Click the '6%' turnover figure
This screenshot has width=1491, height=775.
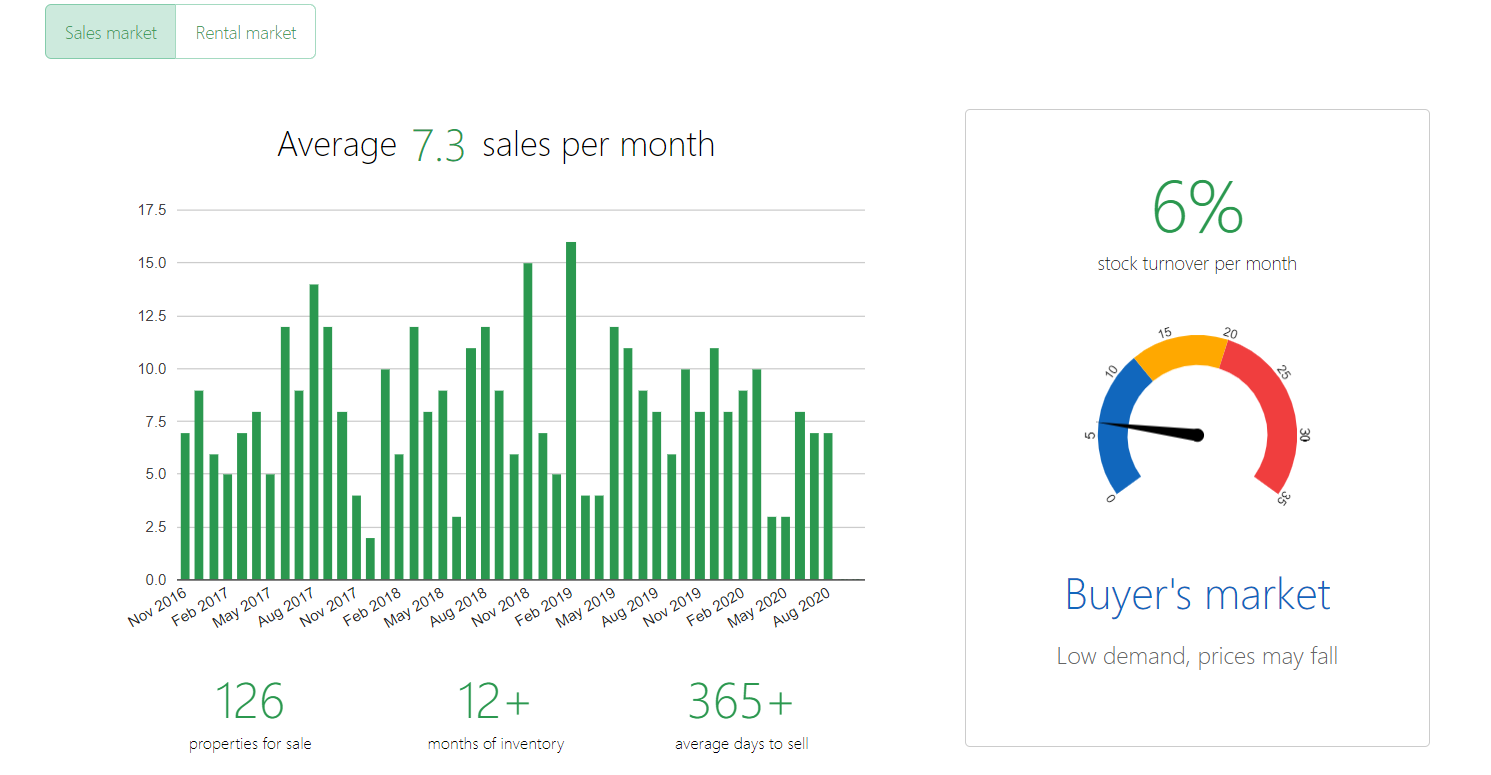coord(1197,208)
